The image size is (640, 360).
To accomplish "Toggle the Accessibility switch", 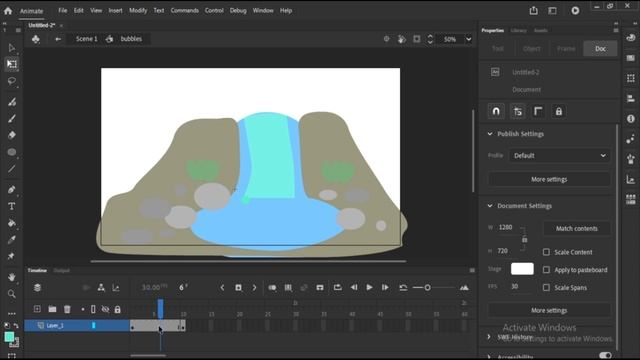I will [x=605, y=356].
